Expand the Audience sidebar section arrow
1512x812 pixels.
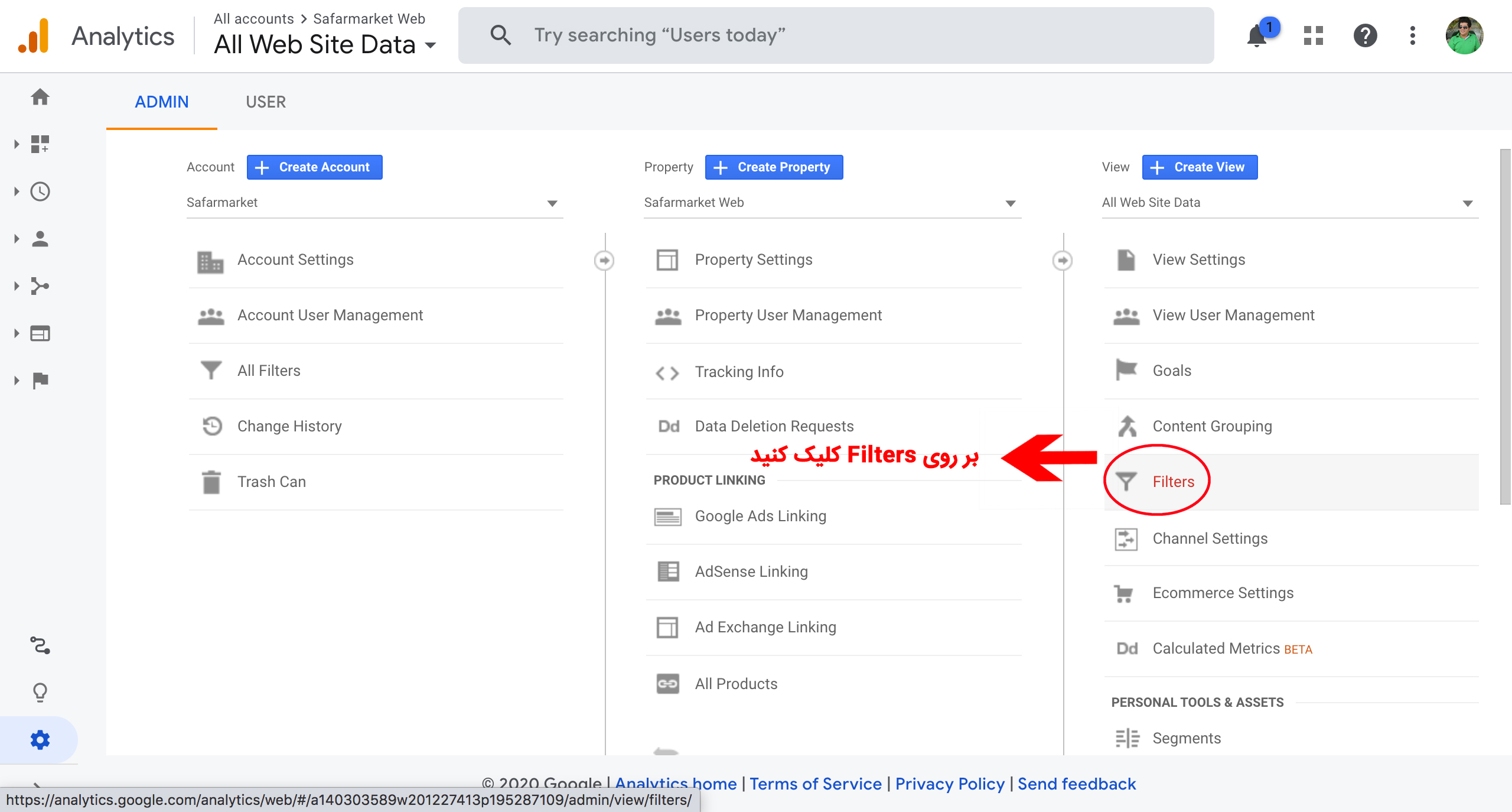coord(17,239)
